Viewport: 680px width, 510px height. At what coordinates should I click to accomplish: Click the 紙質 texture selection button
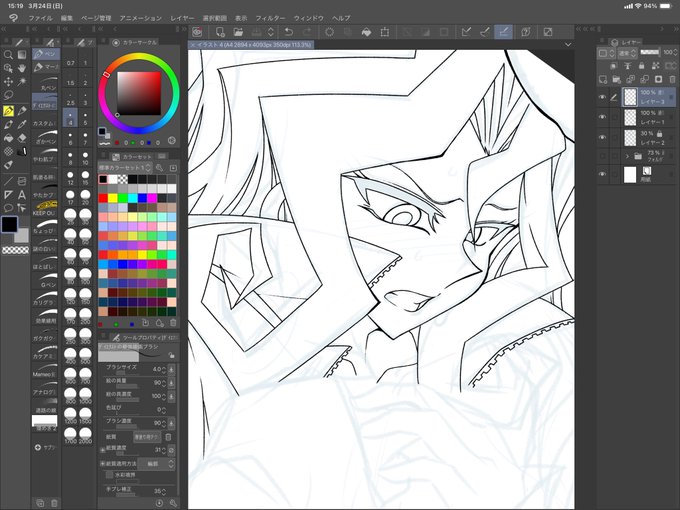[x=147, y=437]
